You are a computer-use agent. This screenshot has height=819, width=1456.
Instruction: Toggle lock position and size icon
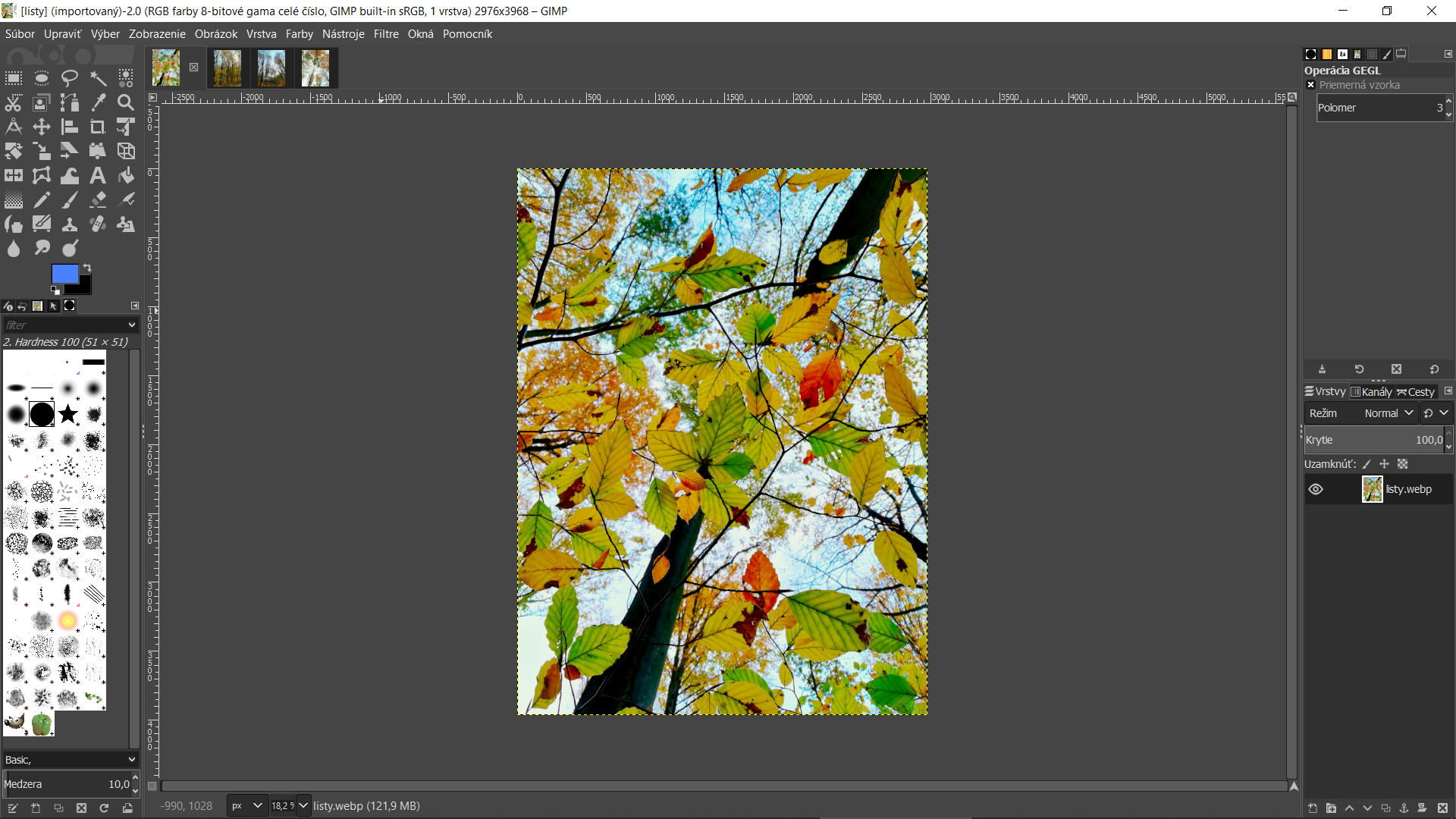click(1385, 464)
